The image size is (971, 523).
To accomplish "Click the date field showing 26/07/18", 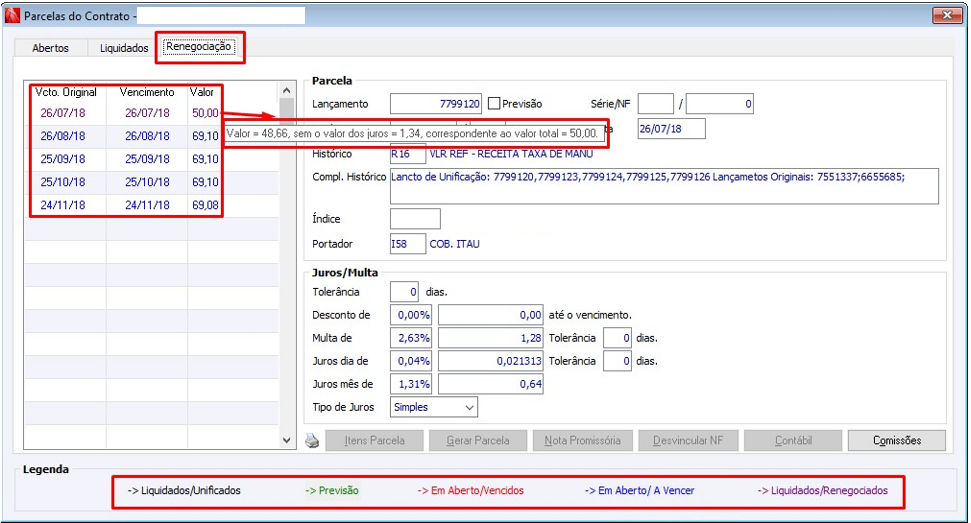I will 672,129.
